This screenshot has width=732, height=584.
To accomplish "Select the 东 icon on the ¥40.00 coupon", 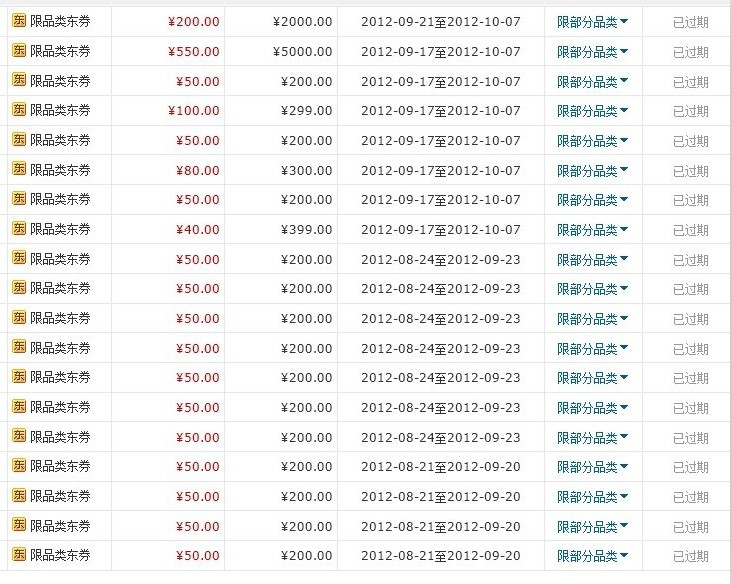I will coord(19,229).
